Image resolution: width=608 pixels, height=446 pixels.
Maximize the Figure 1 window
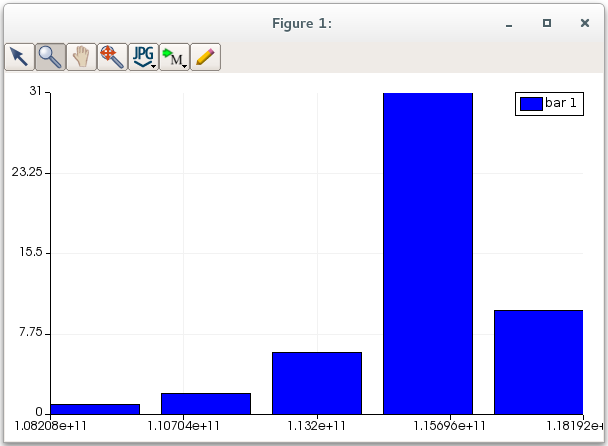coord(547,23)
